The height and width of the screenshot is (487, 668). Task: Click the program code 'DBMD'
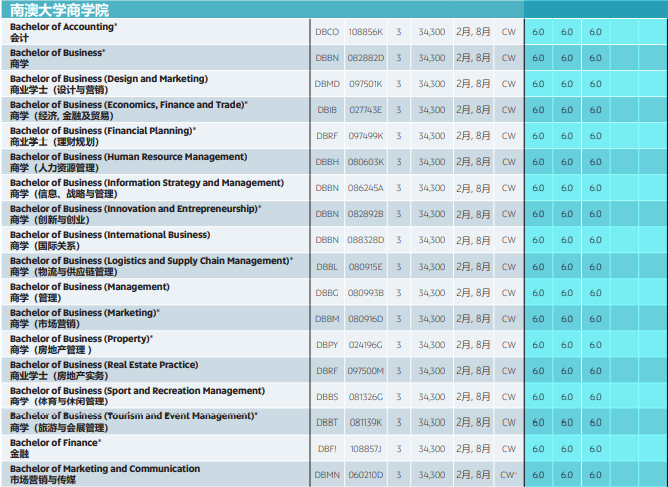pyautogui.click(x=327, y=84)
